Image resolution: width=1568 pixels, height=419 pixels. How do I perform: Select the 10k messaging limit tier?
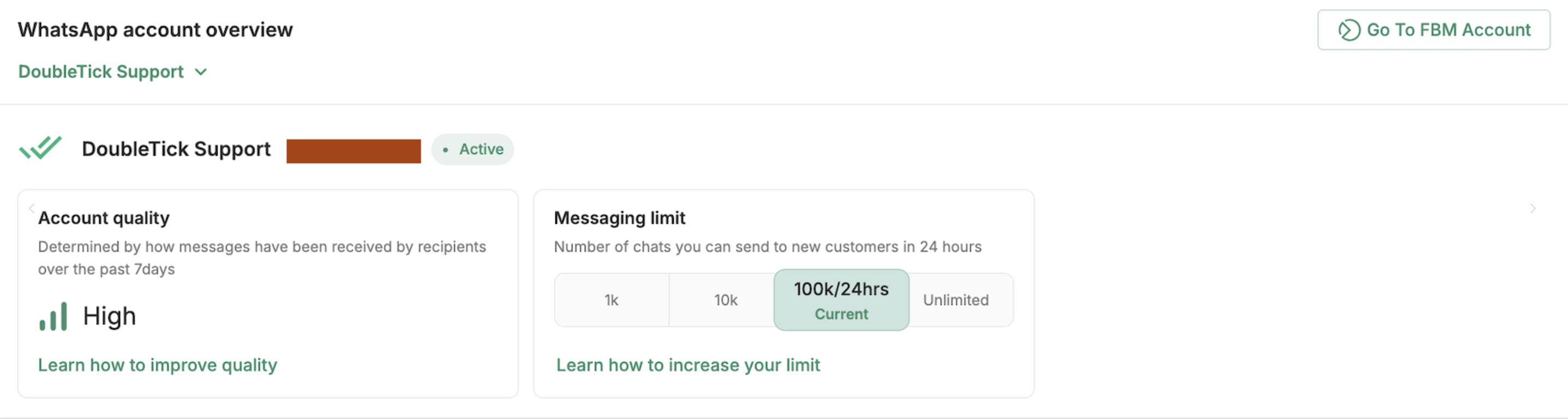(x=725, y=300)
